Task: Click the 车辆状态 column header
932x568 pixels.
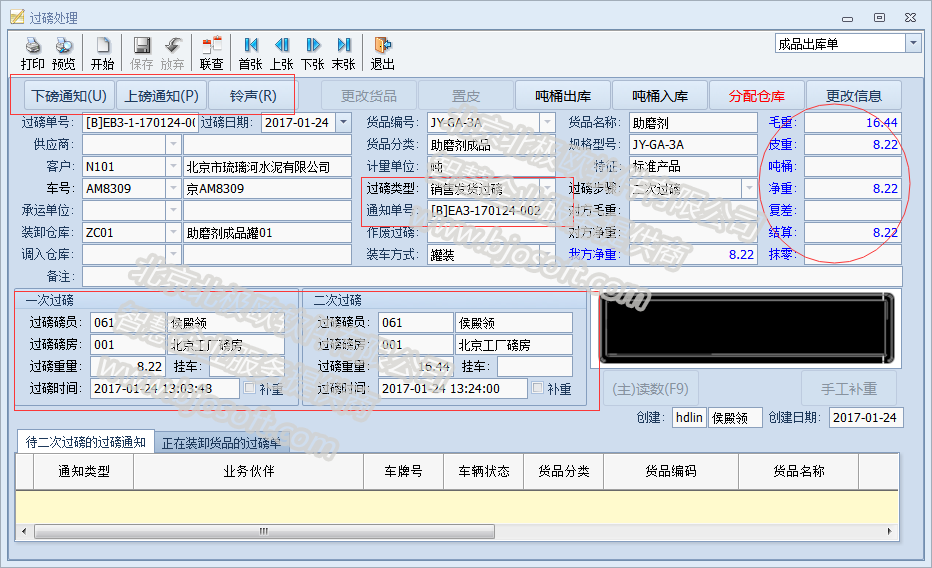Action: [484, 471]
